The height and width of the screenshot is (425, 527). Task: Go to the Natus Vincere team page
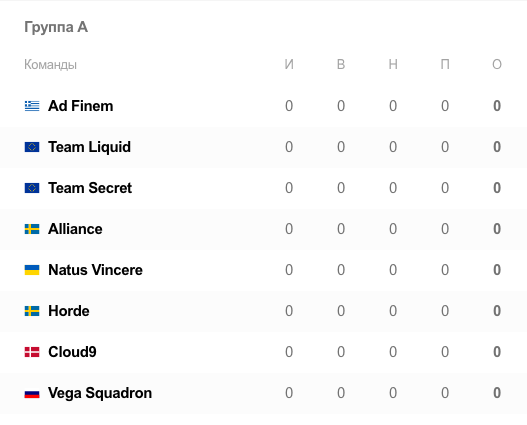pyautogui.click(x=95, y=270)
